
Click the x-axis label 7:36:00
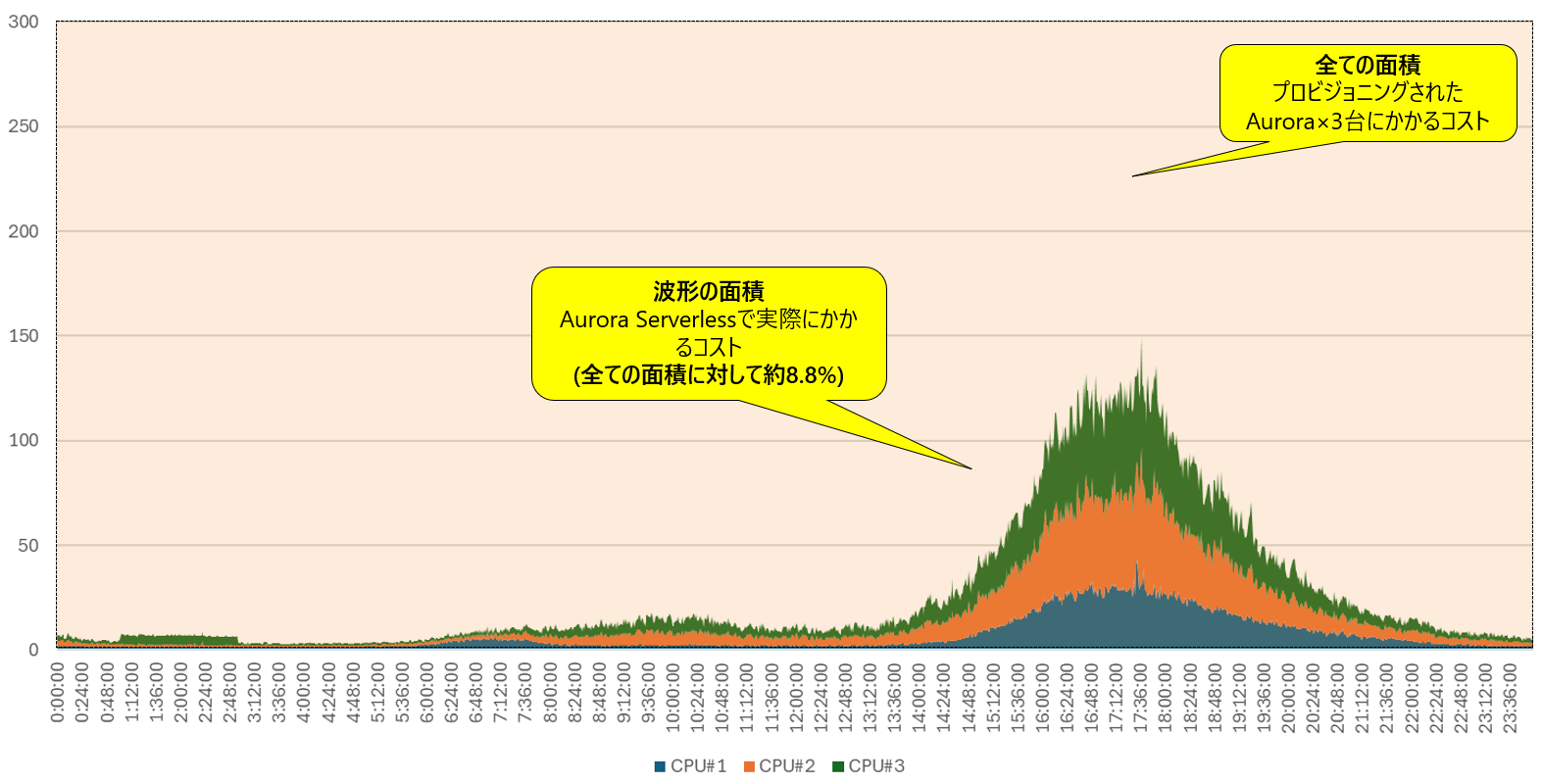point(525,693)
